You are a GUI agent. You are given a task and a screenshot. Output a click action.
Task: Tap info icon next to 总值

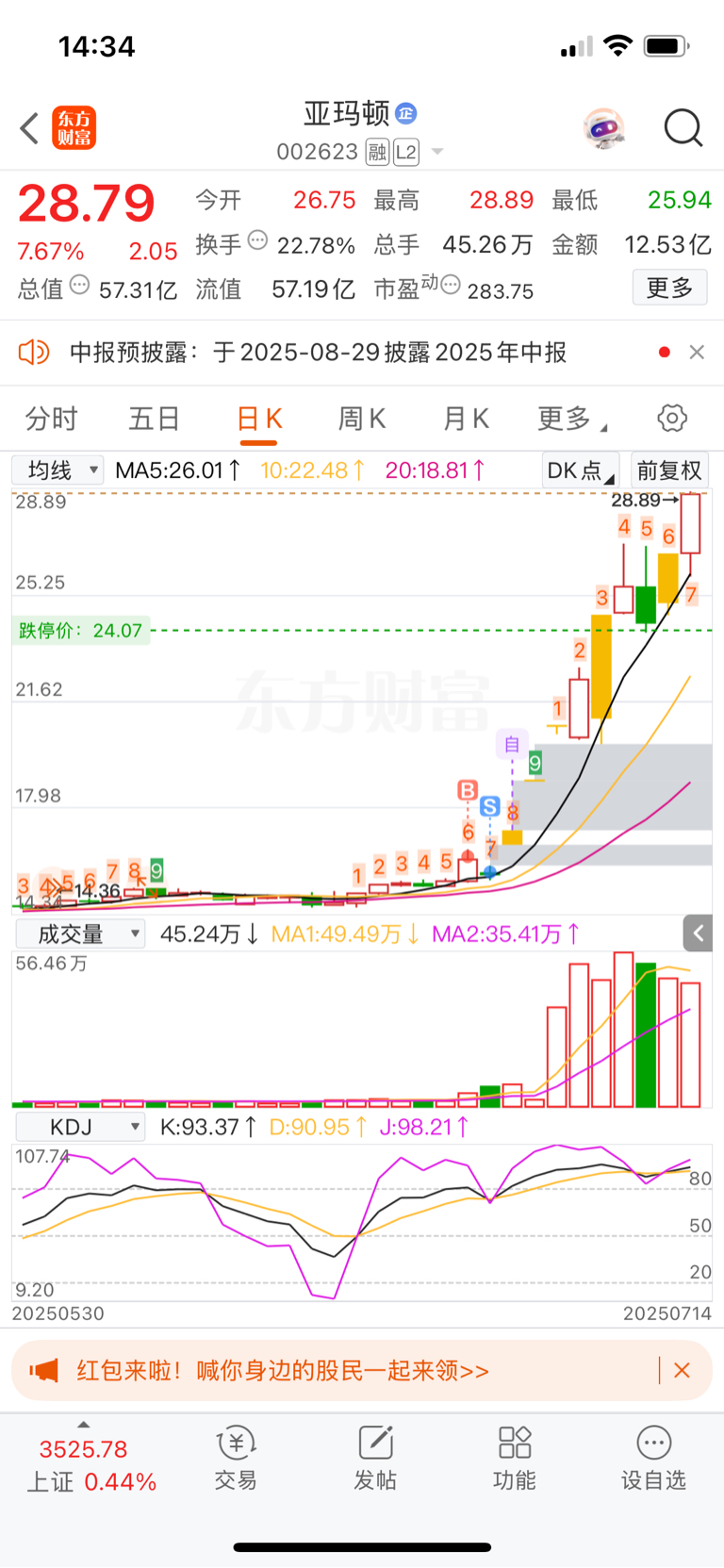point(80,284)
